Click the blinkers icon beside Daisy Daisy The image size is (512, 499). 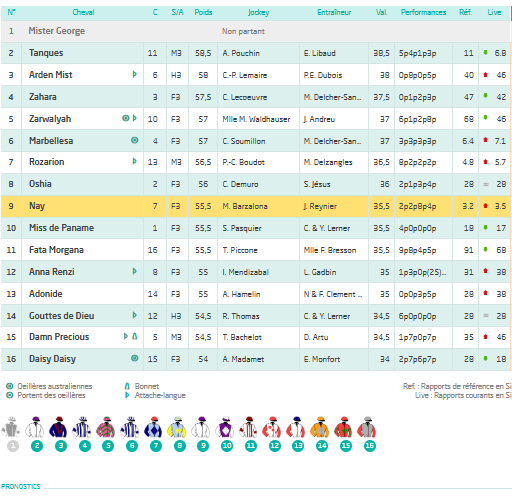(x=135, y=358)
